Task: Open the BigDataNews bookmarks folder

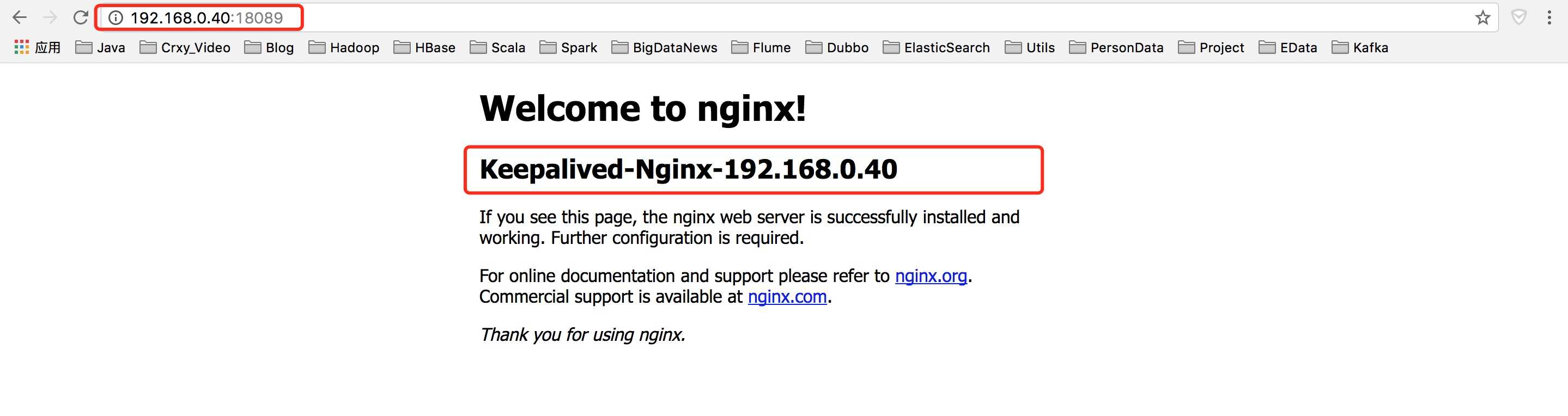Action: [x=665, y=47]
